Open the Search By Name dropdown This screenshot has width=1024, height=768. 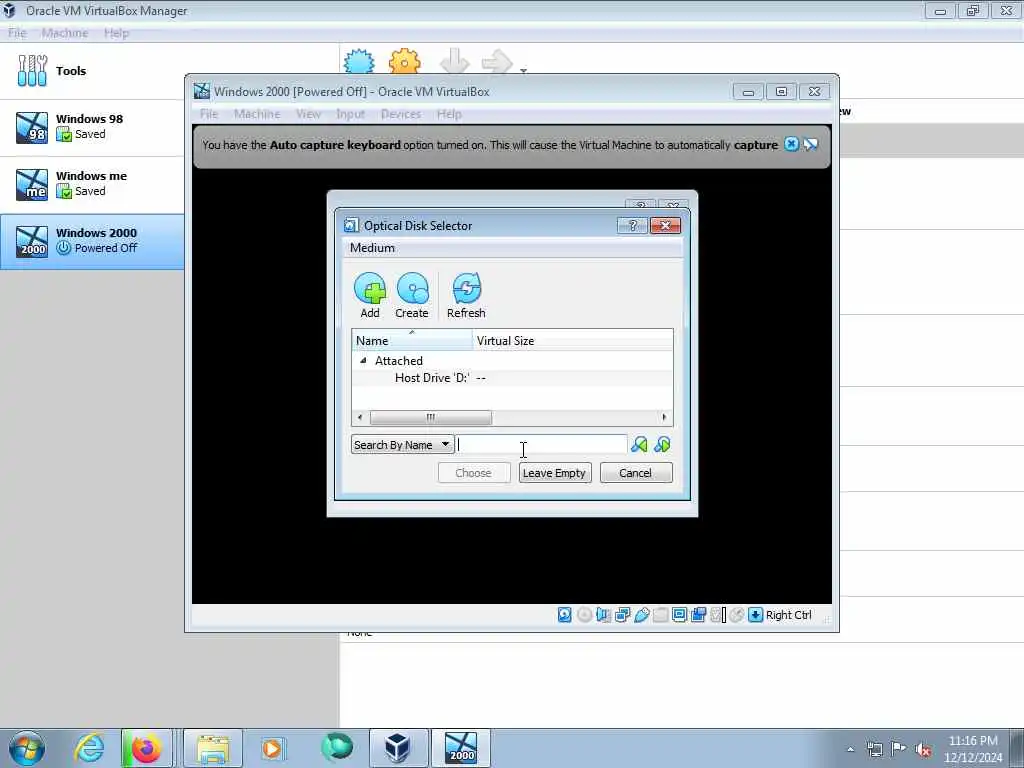click(x=402, y=445)
